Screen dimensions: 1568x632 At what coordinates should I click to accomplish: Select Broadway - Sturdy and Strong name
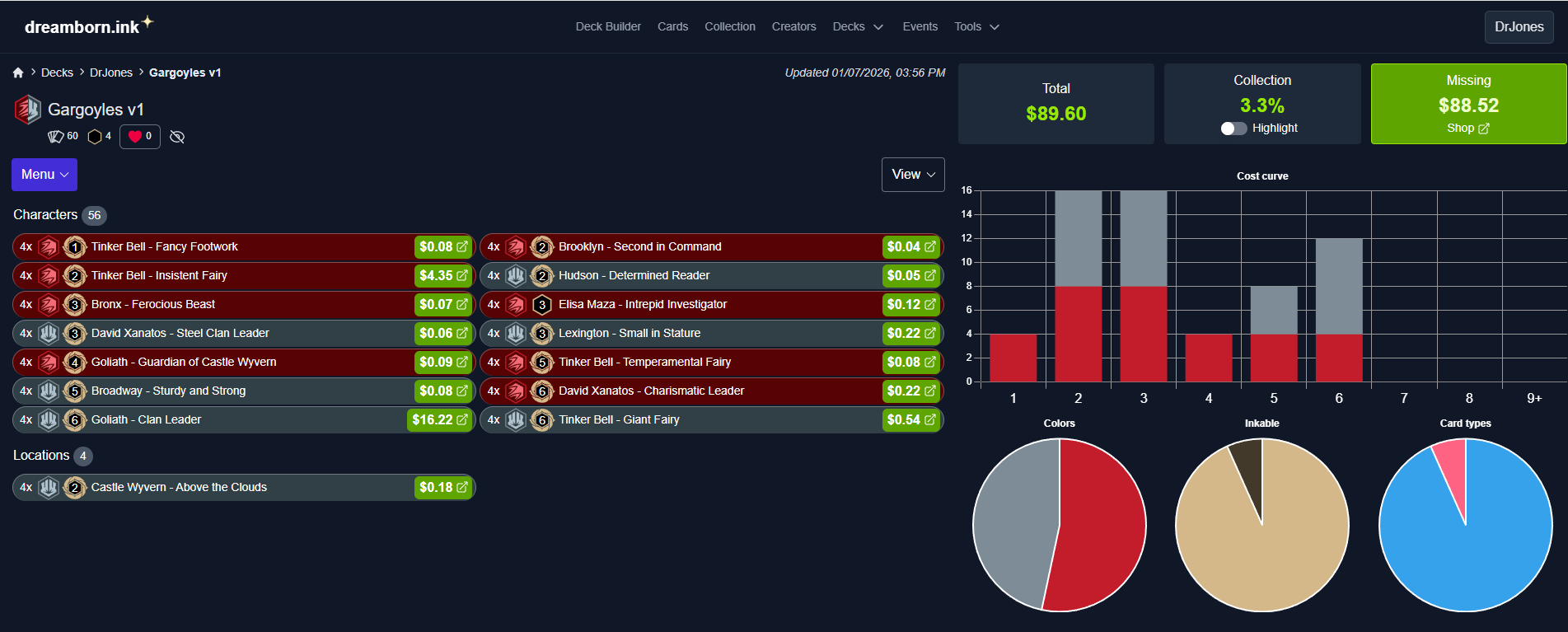click(x=168, y=391)
